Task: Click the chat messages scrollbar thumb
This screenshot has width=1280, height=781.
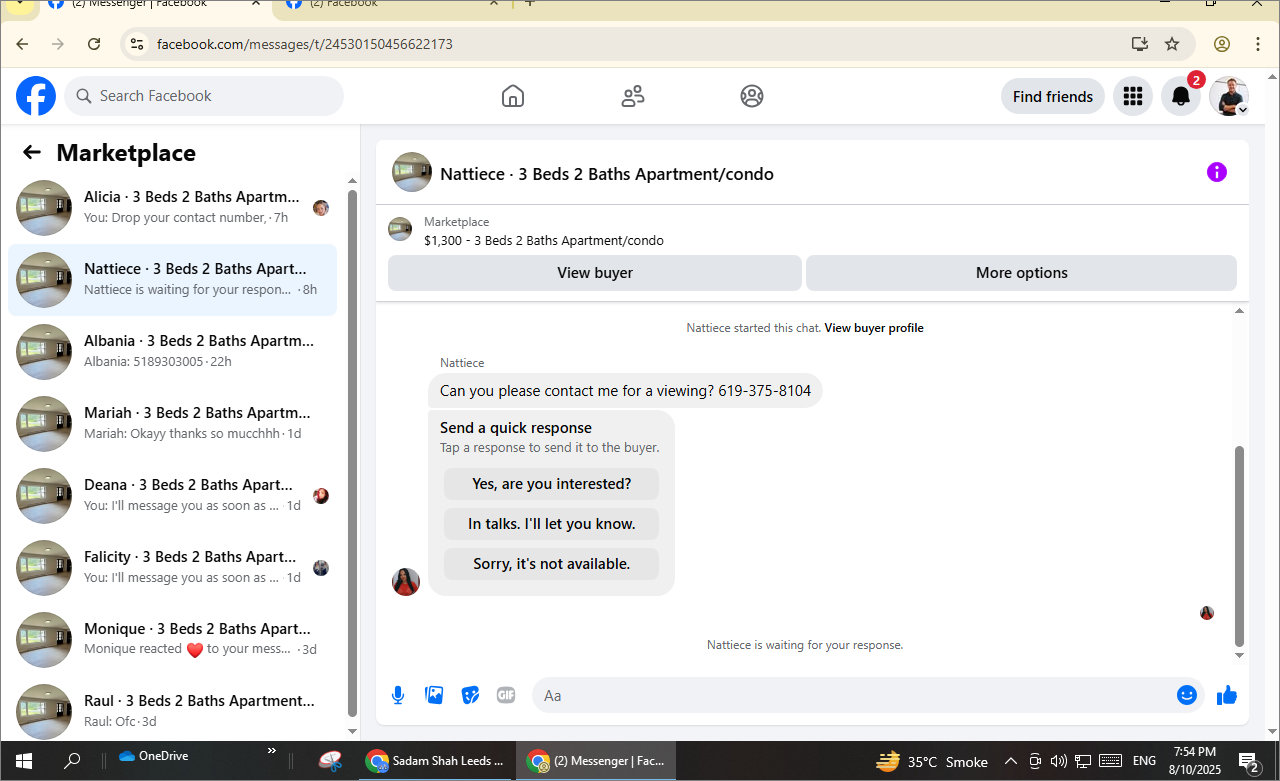Action: (1240, 546)
